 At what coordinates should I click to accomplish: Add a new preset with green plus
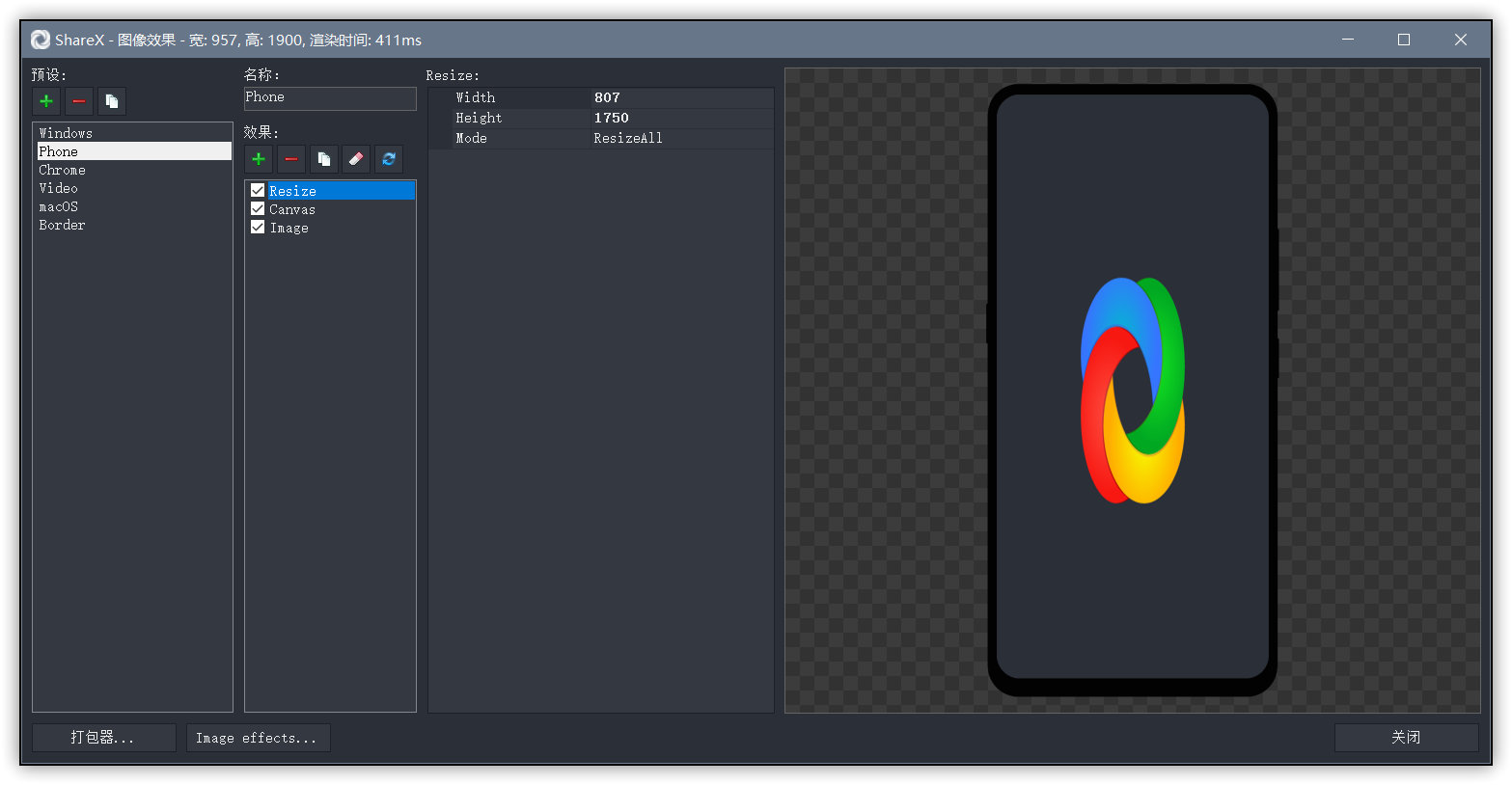coord(46,101)
